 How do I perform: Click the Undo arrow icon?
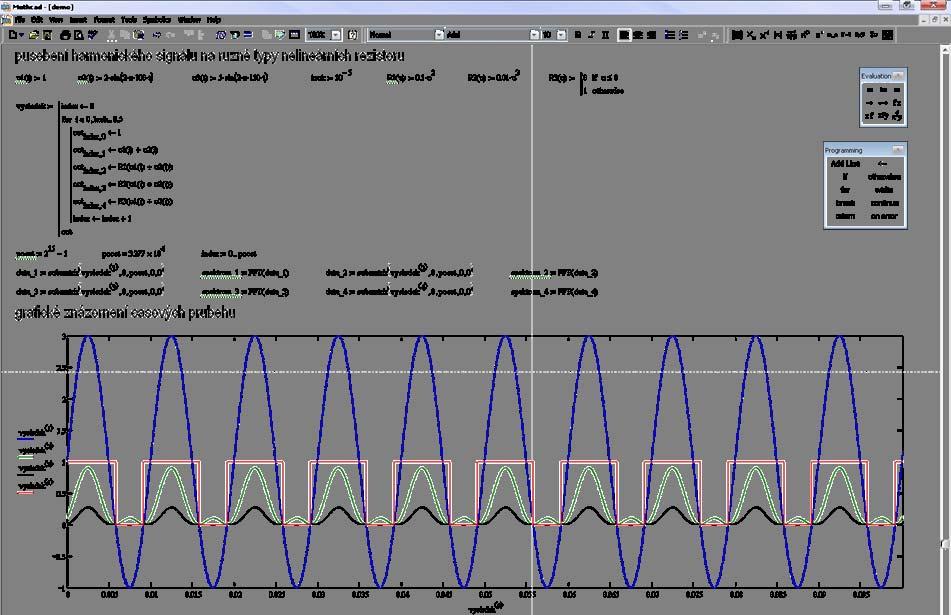[156, 35]
